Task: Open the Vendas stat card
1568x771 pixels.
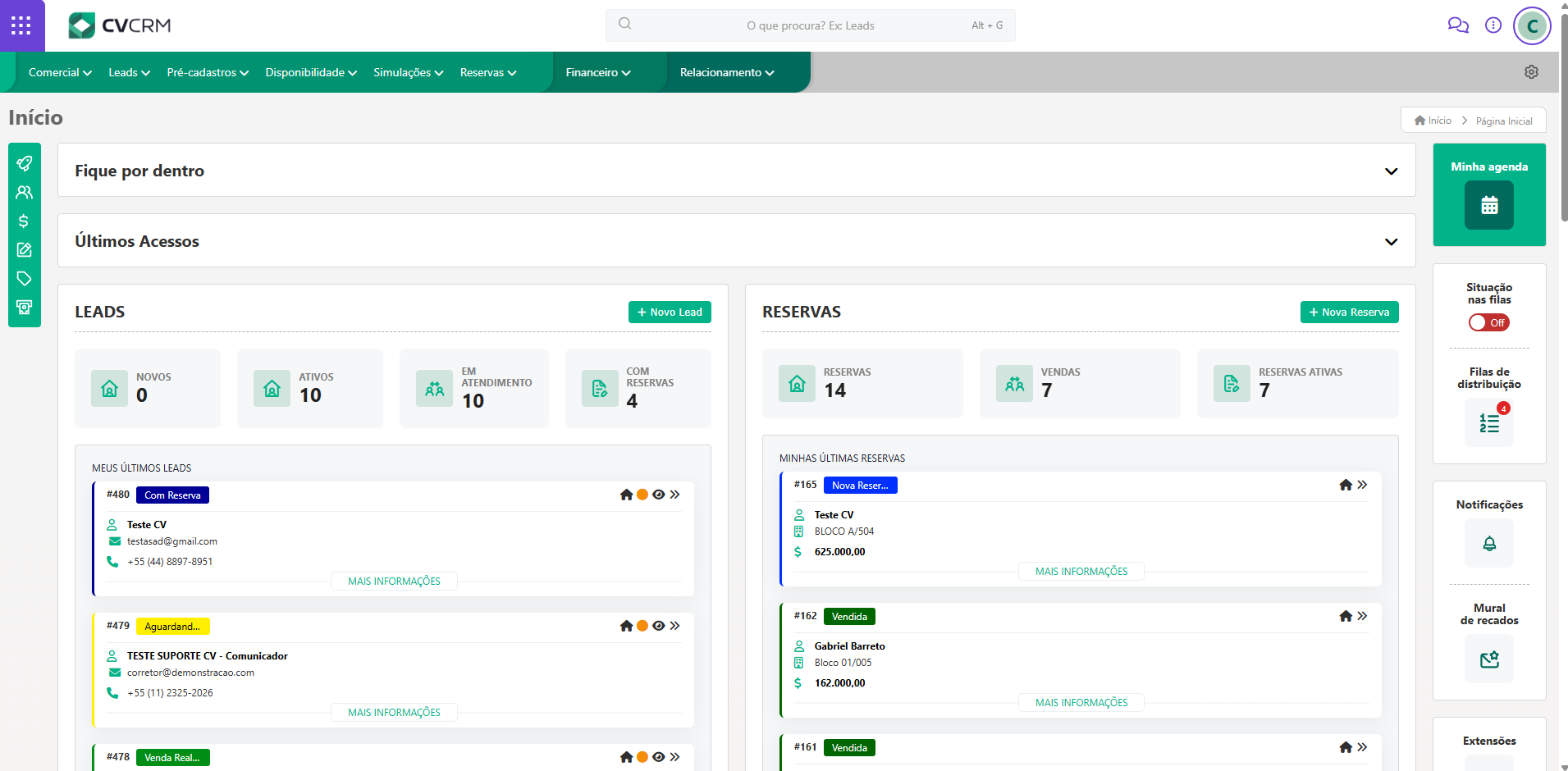Action: point(1080,383)
